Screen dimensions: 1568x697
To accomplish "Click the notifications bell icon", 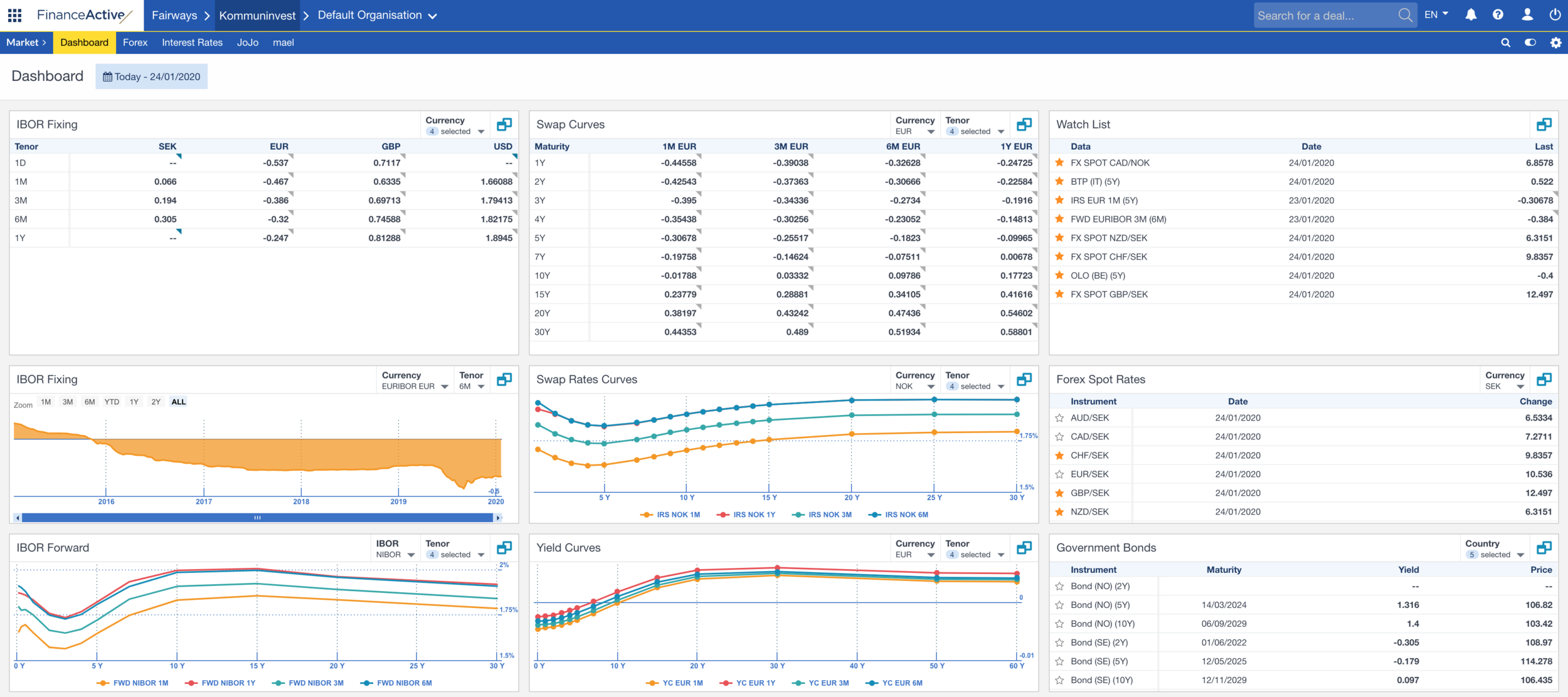I will coord(1471,15).
